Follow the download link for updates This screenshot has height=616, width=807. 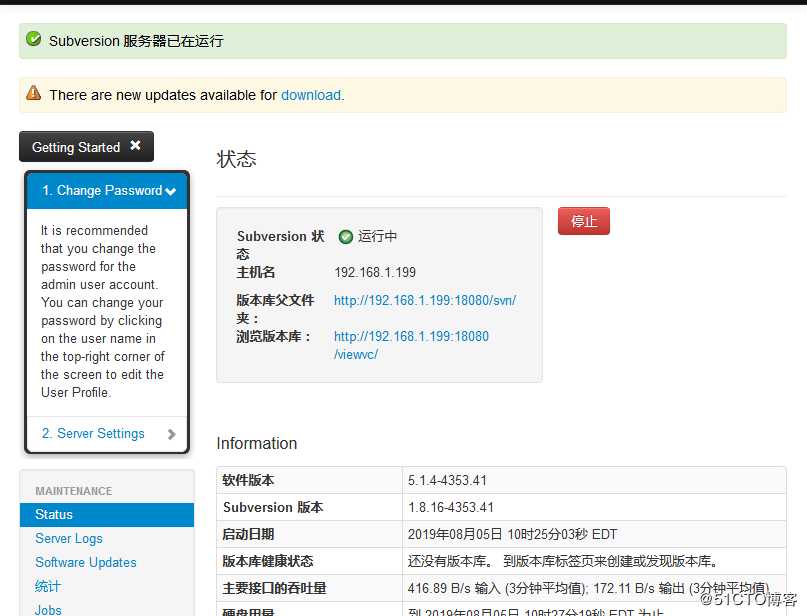(311, 95)
